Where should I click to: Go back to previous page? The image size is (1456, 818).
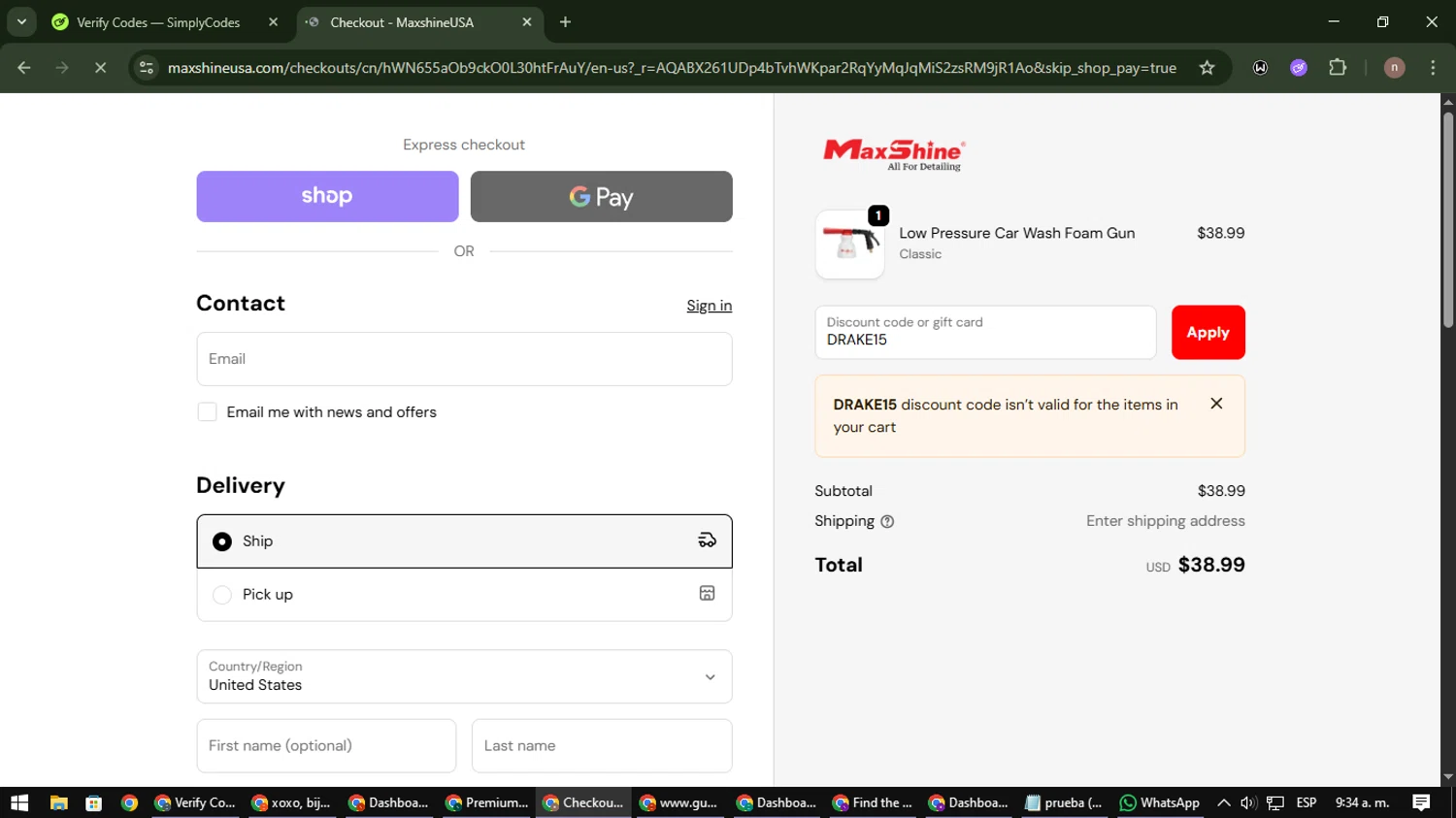(24, 68)
